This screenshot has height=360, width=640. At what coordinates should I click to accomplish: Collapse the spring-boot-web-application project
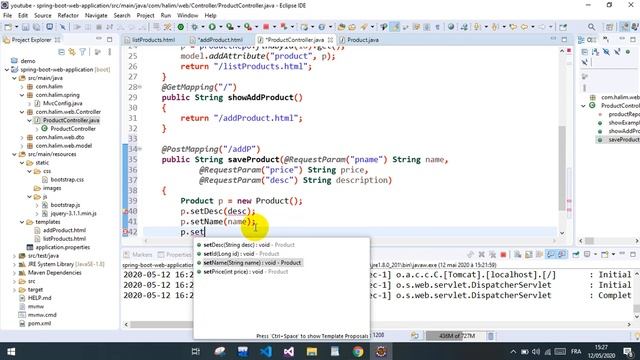pos(7,70)
